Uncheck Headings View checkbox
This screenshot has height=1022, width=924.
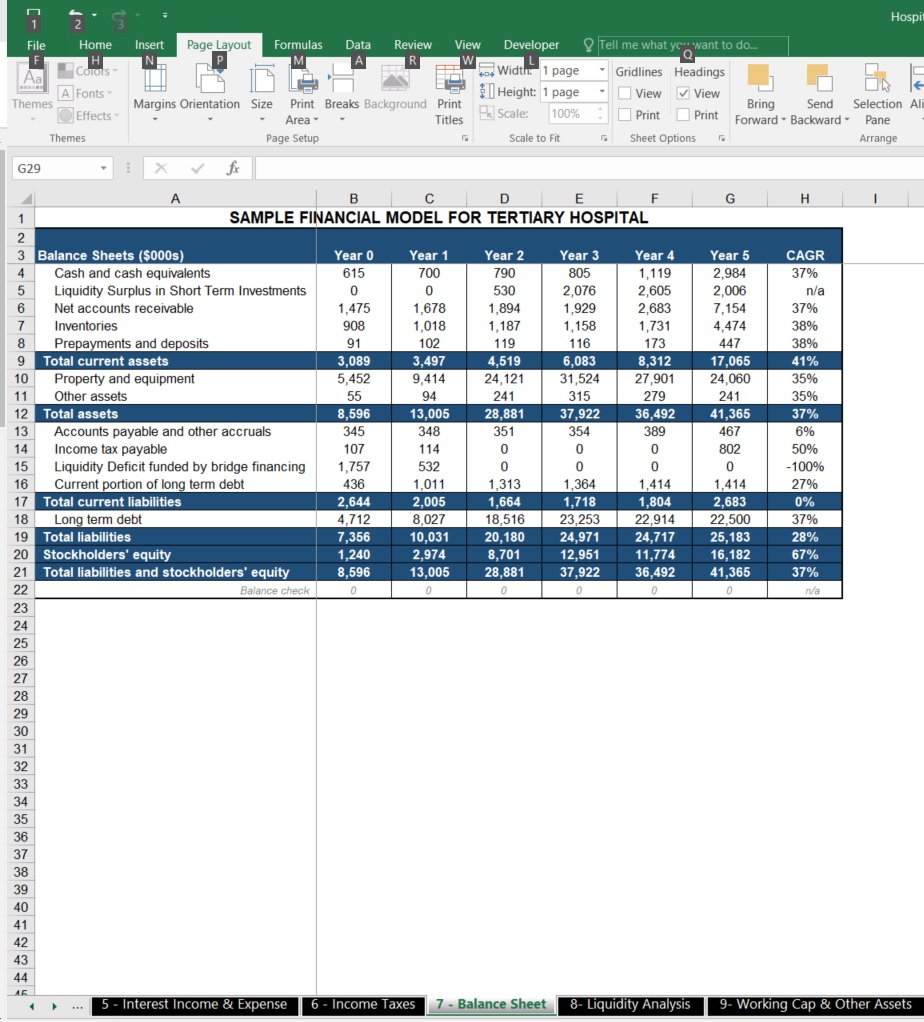[x=683, y=93]
